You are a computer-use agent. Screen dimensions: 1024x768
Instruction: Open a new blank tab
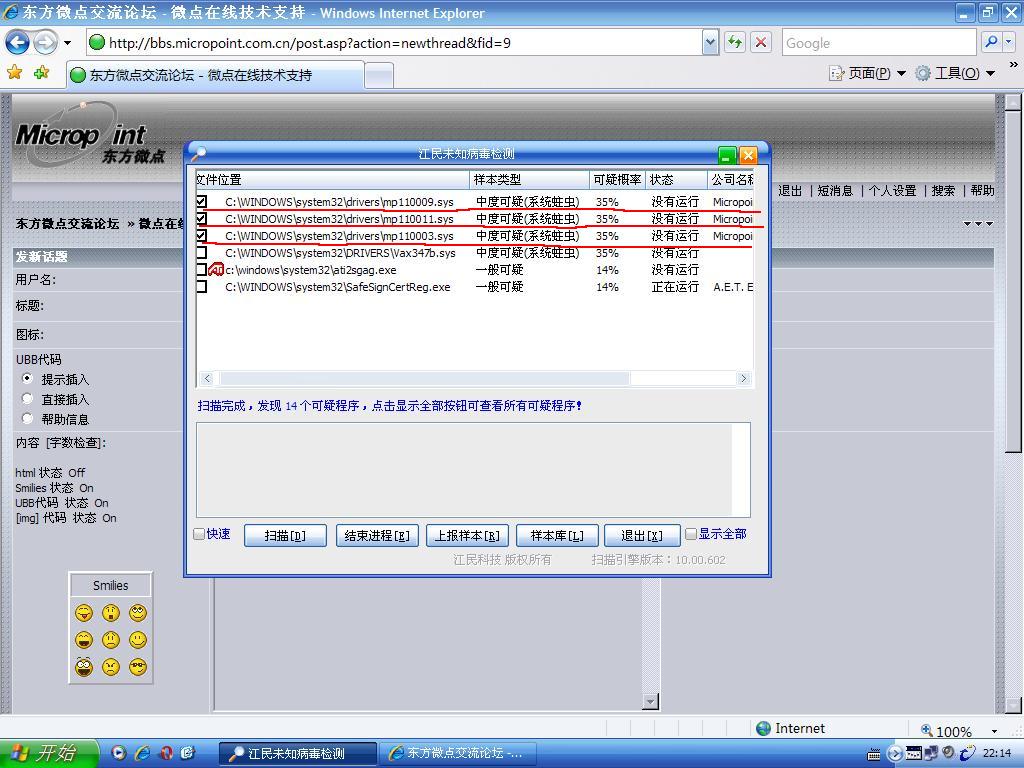(x=379, y=76)
